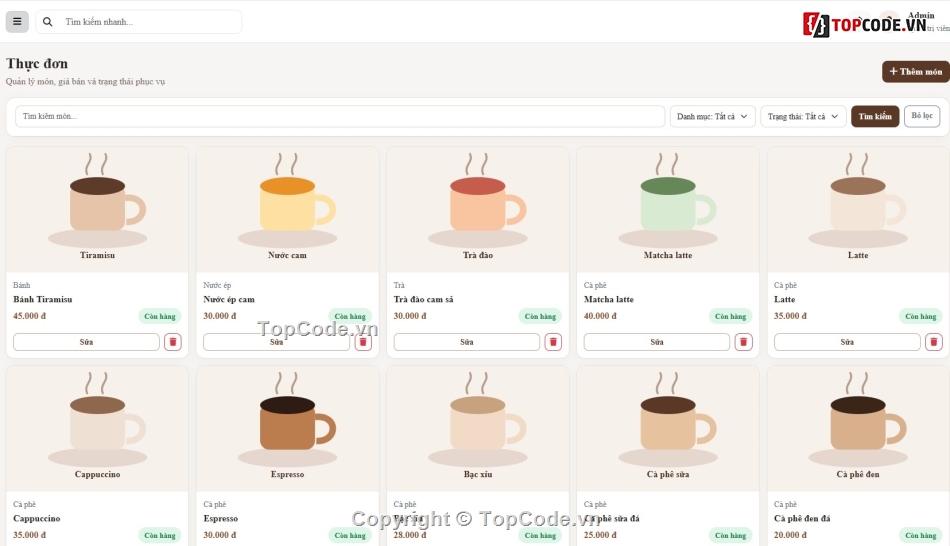
Task: Click 'Còn hàng' badge on Bánh Tiramisu
Action: click(160, 316)
